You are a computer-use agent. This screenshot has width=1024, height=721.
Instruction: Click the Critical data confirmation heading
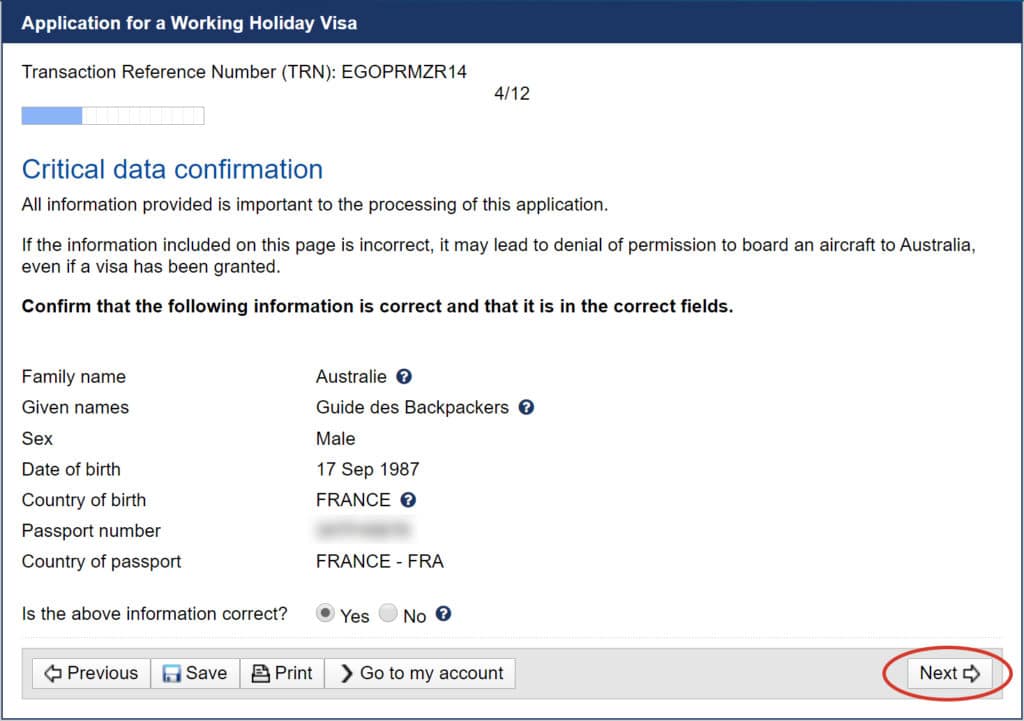click(172, 170)
